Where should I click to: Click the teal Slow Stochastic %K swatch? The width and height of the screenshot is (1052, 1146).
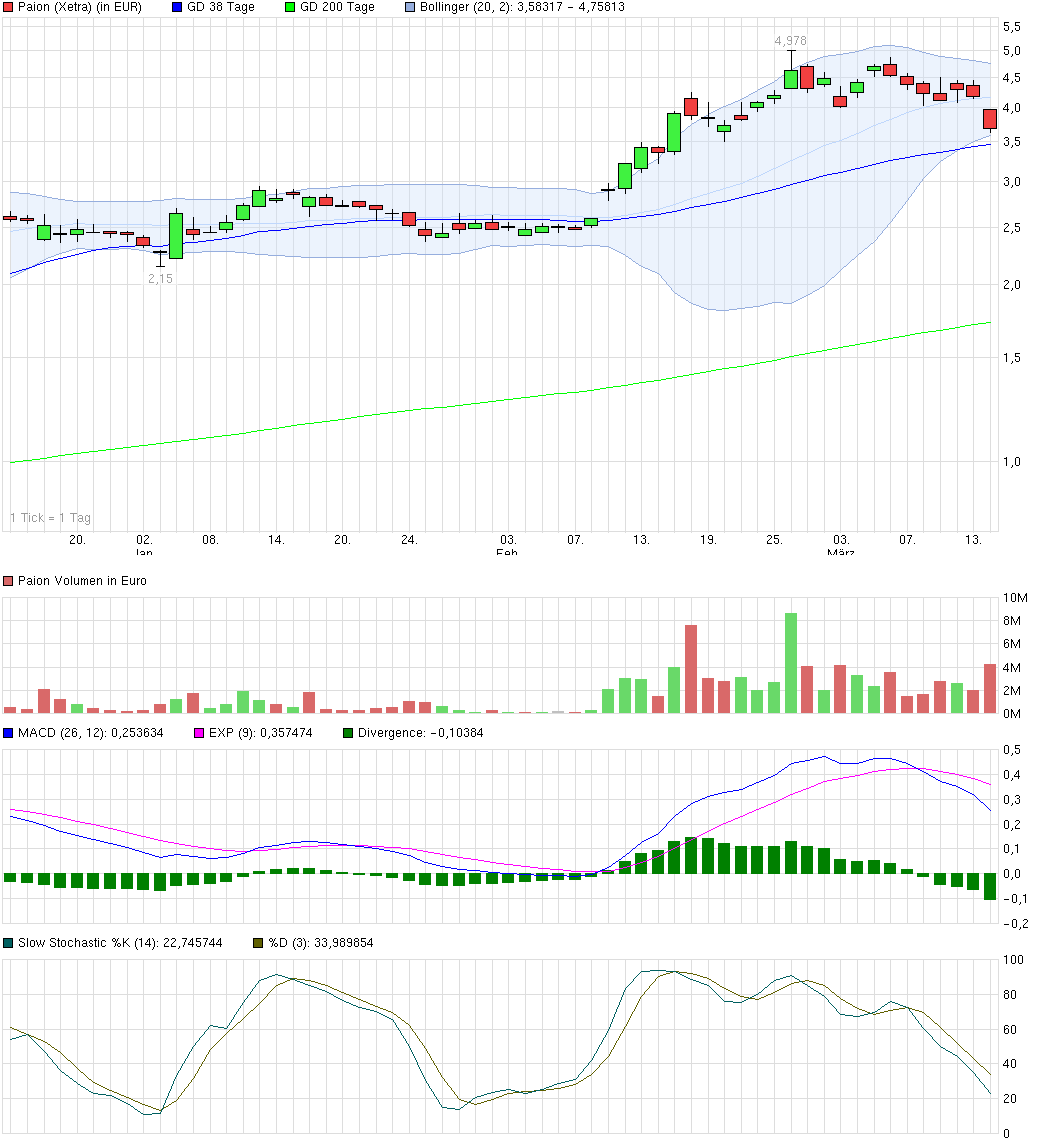click(x=9, y=943)
